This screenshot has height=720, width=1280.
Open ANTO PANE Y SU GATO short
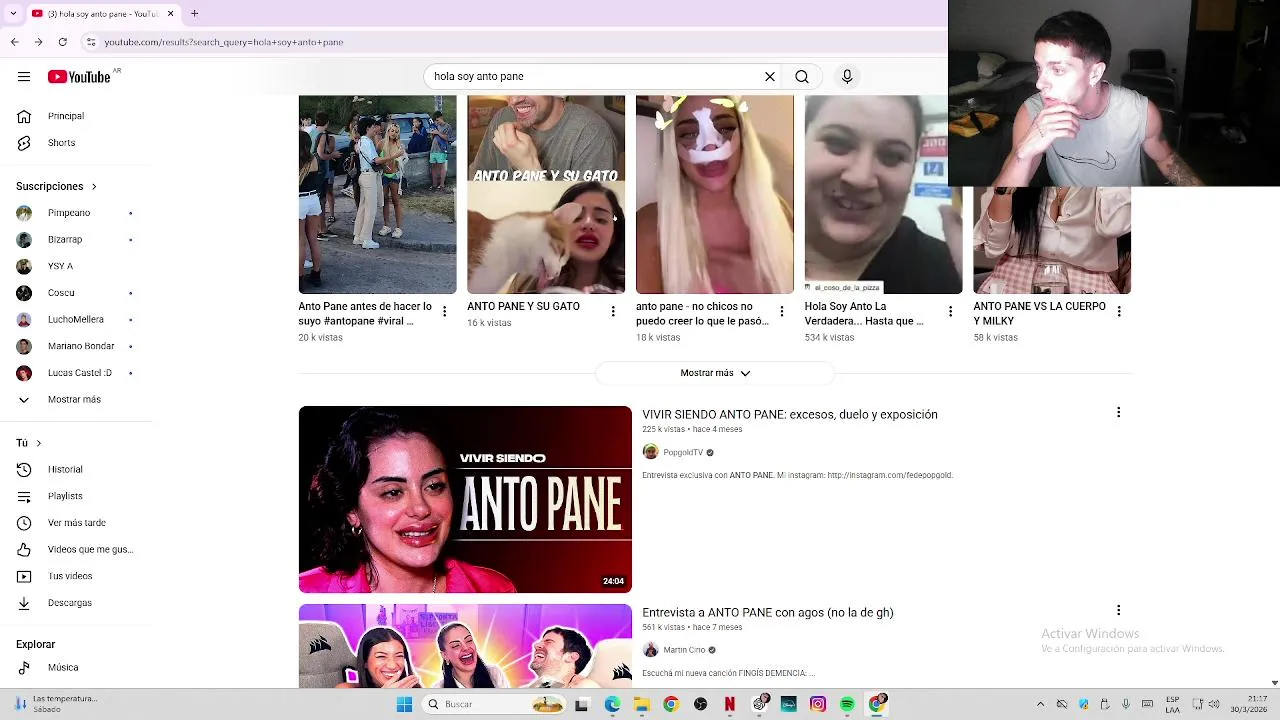pyautogui.click(x=546, y=195)
